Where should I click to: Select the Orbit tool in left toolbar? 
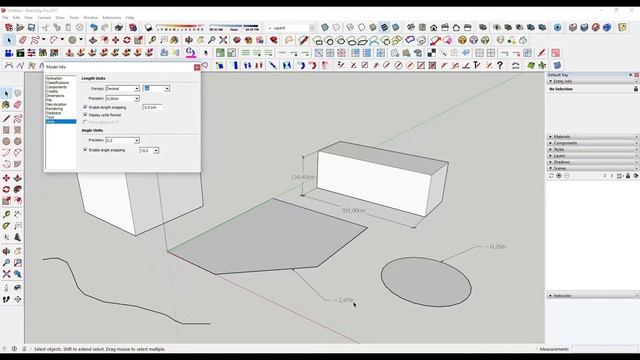pyautogui.click(x=6, y=251)
